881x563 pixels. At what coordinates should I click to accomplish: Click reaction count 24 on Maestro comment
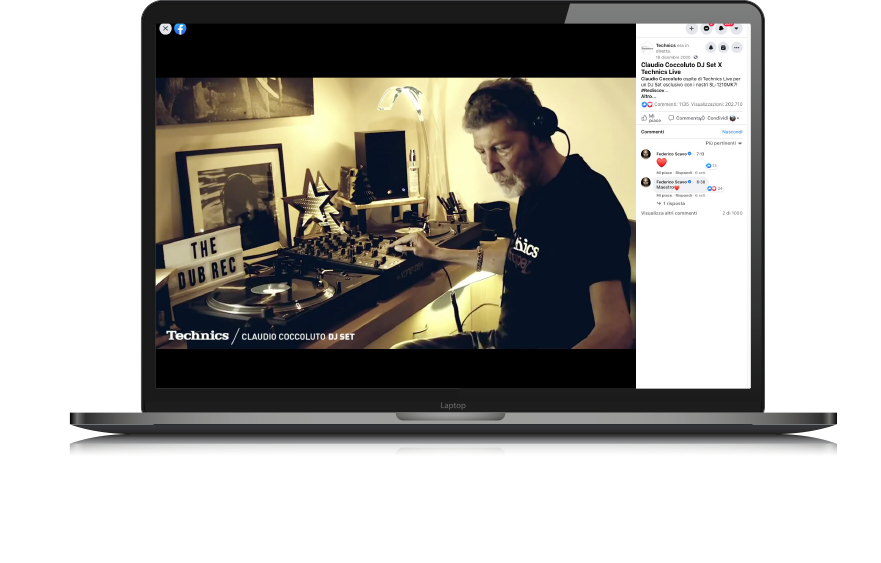(x=715, y=189)
